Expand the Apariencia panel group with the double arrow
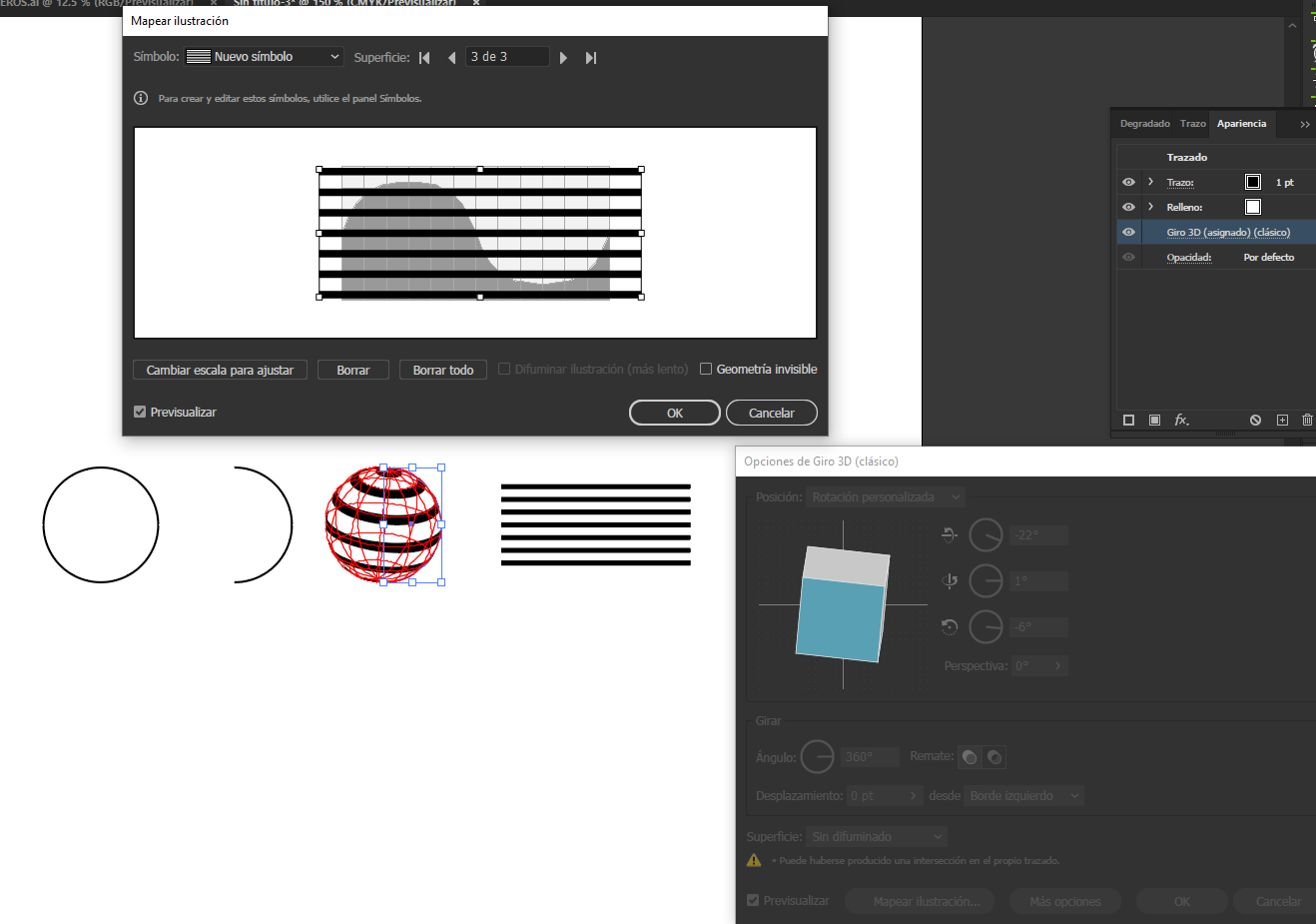The image size is (1316, 924). pos(1304,124)
